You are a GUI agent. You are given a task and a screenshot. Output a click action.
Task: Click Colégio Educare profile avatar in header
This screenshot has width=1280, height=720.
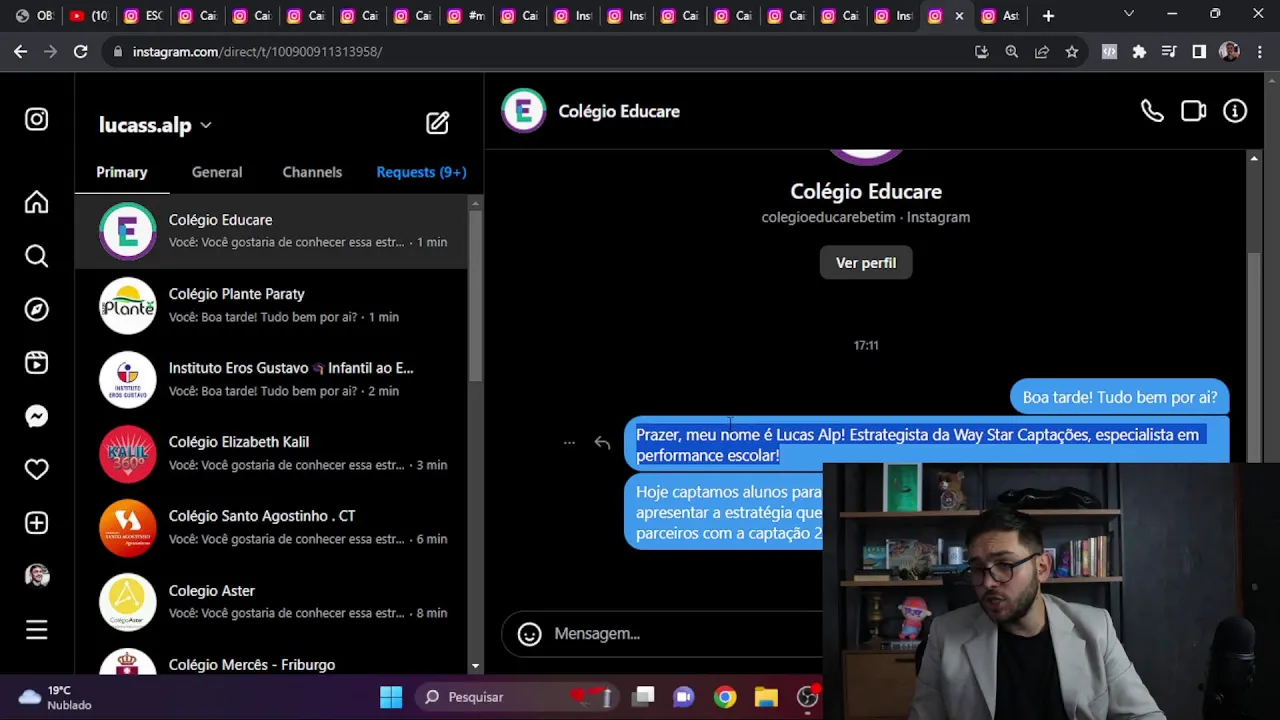(x=523, y=111)
